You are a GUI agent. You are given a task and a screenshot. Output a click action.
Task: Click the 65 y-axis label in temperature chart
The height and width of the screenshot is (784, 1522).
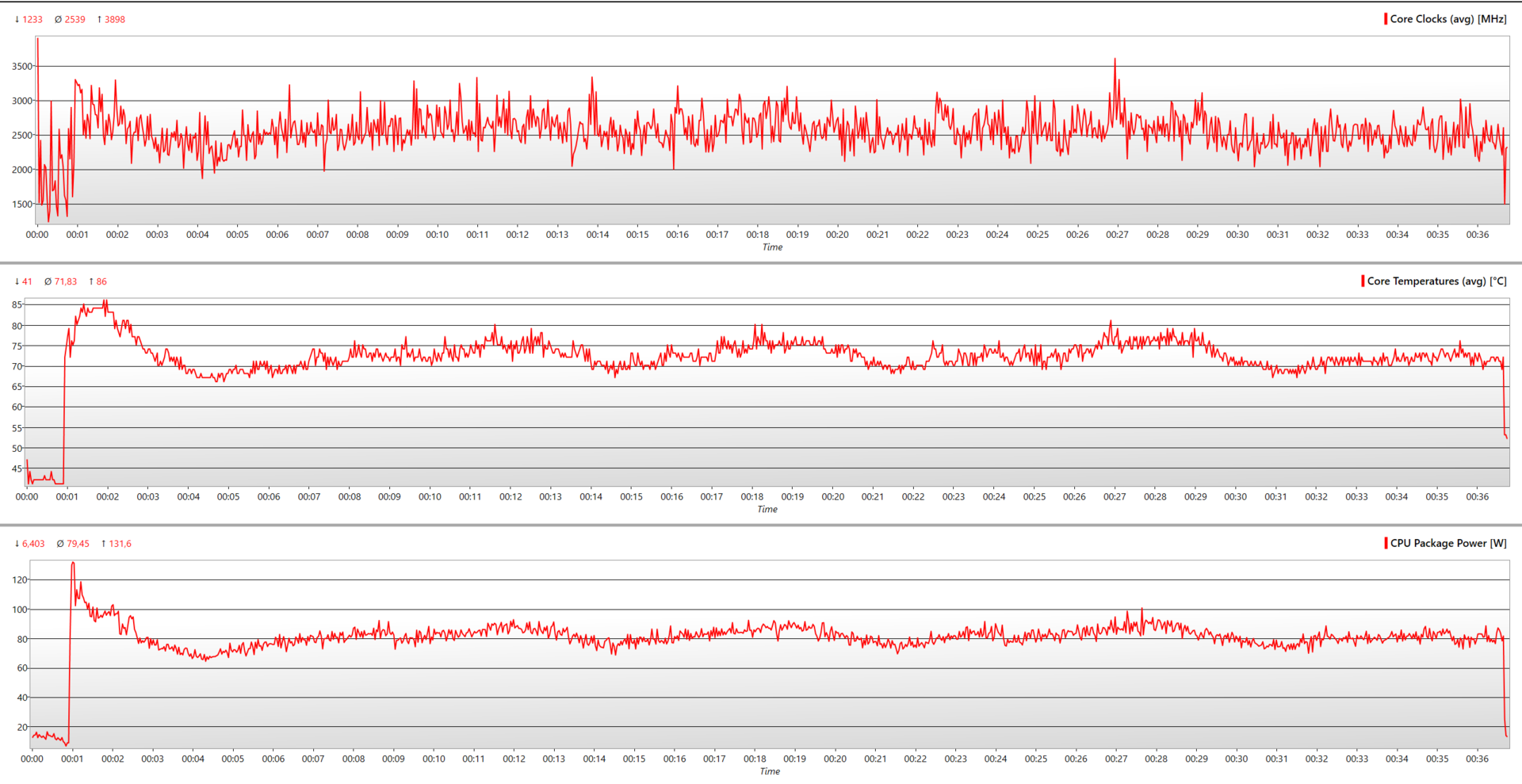(17, 387)
